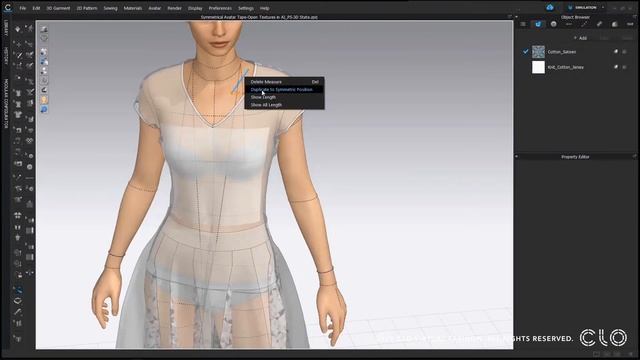Open the 2D Pattern menu
This screenshot has width=640, height=360.
pyautogui.click(x=87, y=8)
